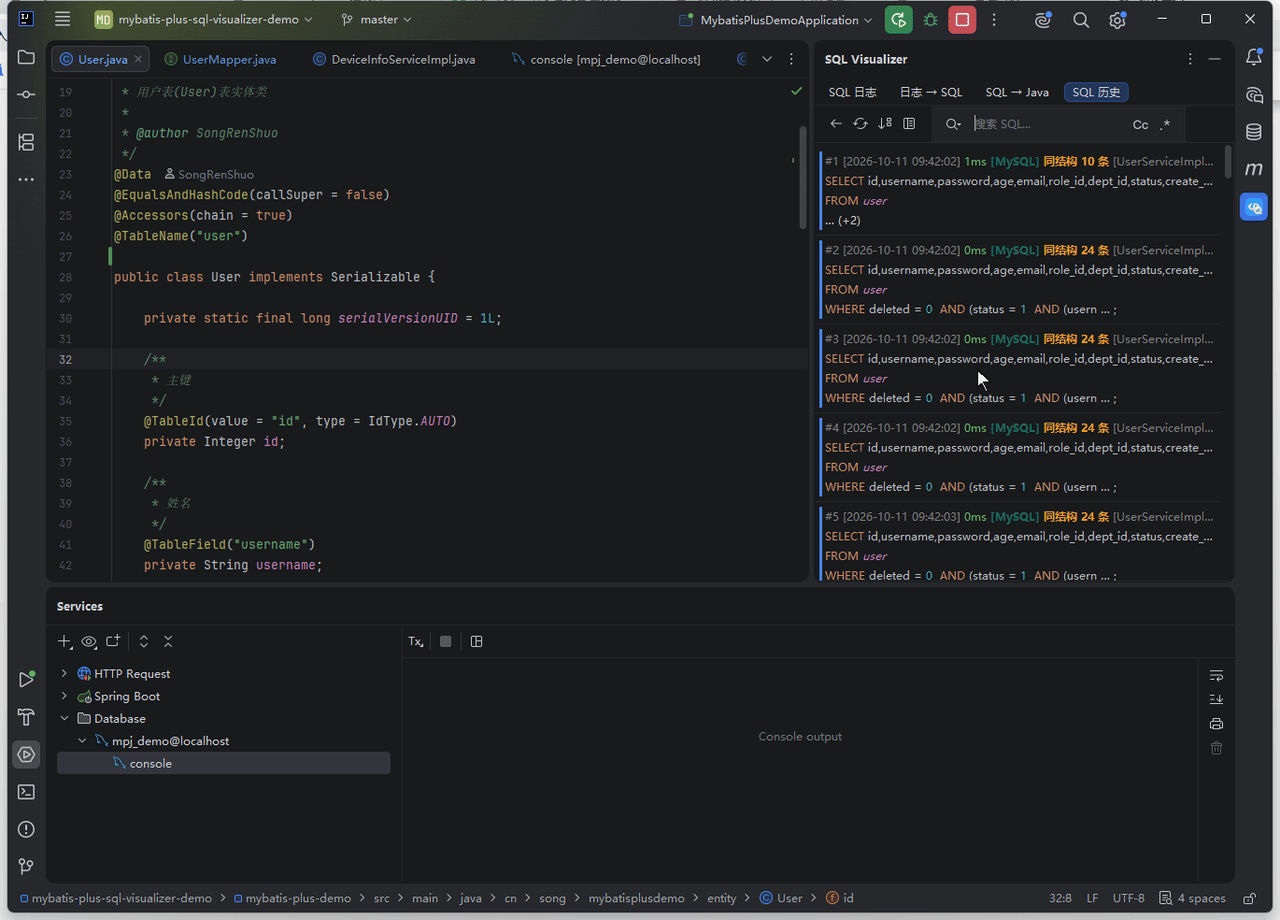Switch to DeviceInfoServiceImpl.java tab

point(394,59)
